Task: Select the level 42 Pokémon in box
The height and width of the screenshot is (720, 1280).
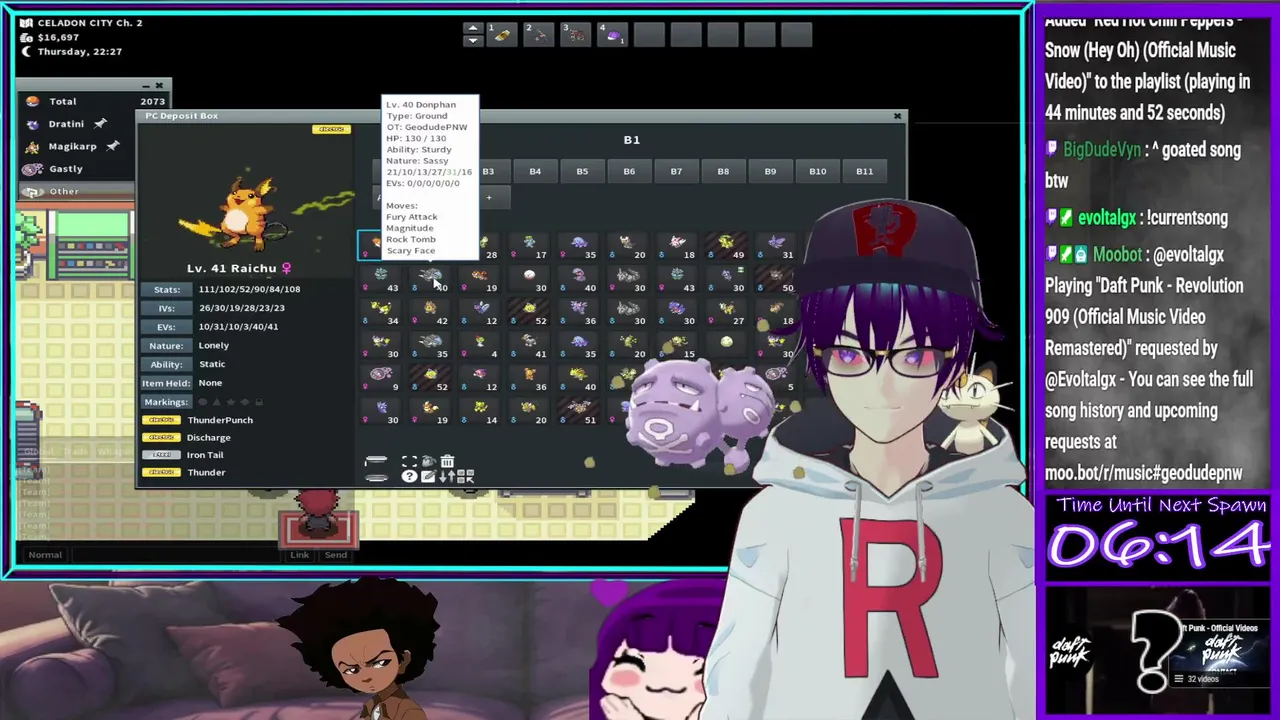Action: click(x=431, y=313)
